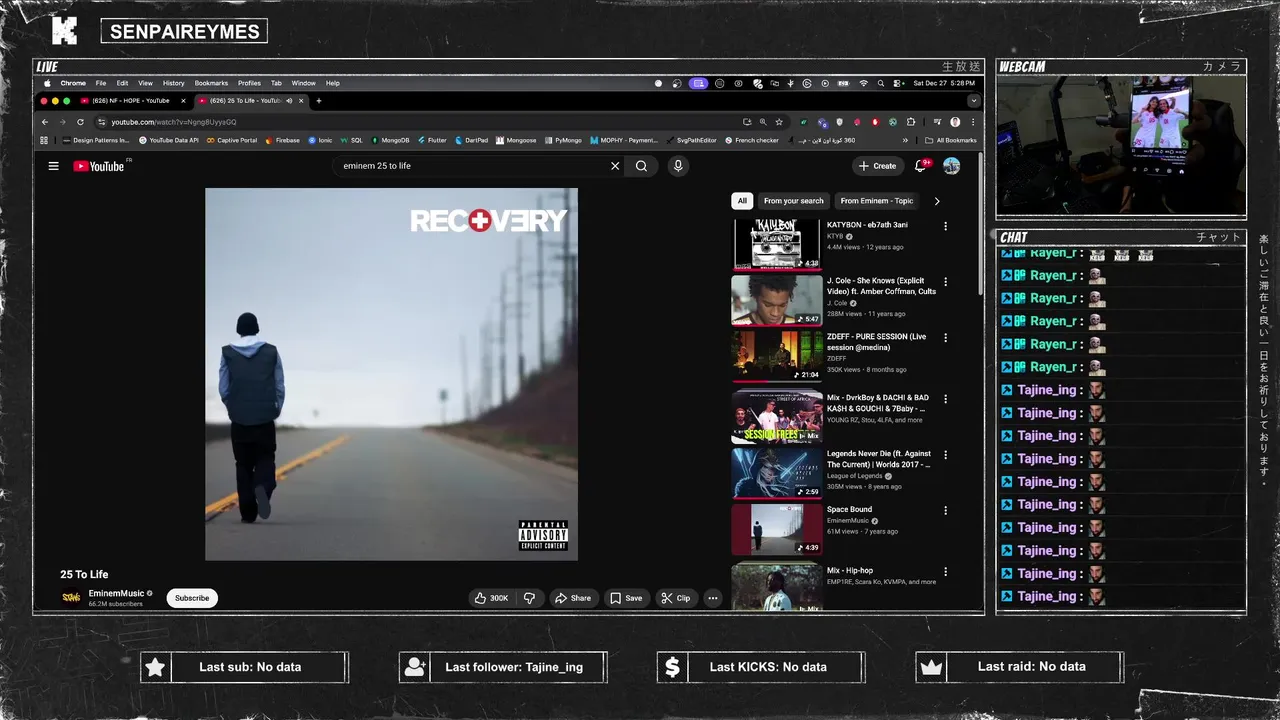Open options menu for Space Bound
Image resolution: width=1280 pixels, height=720 pixels.
(945, 511)
